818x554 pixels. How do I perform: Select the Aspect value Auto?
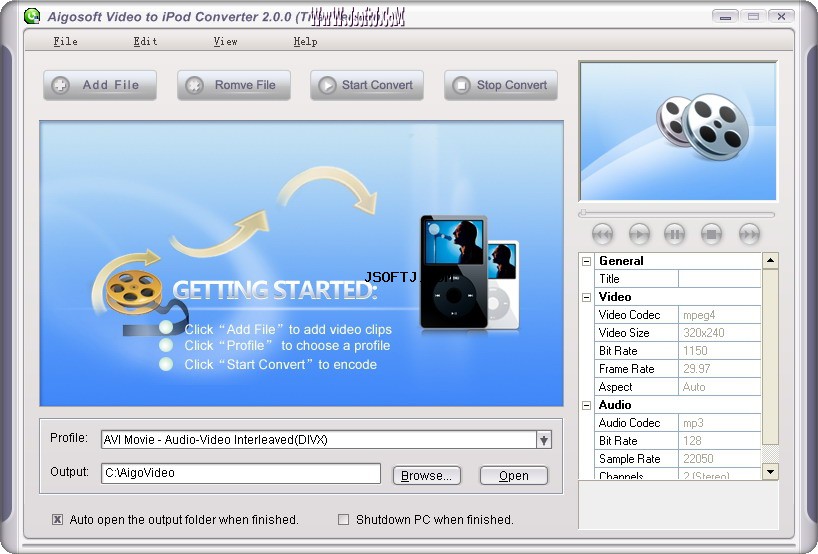(x=719, y=387)
